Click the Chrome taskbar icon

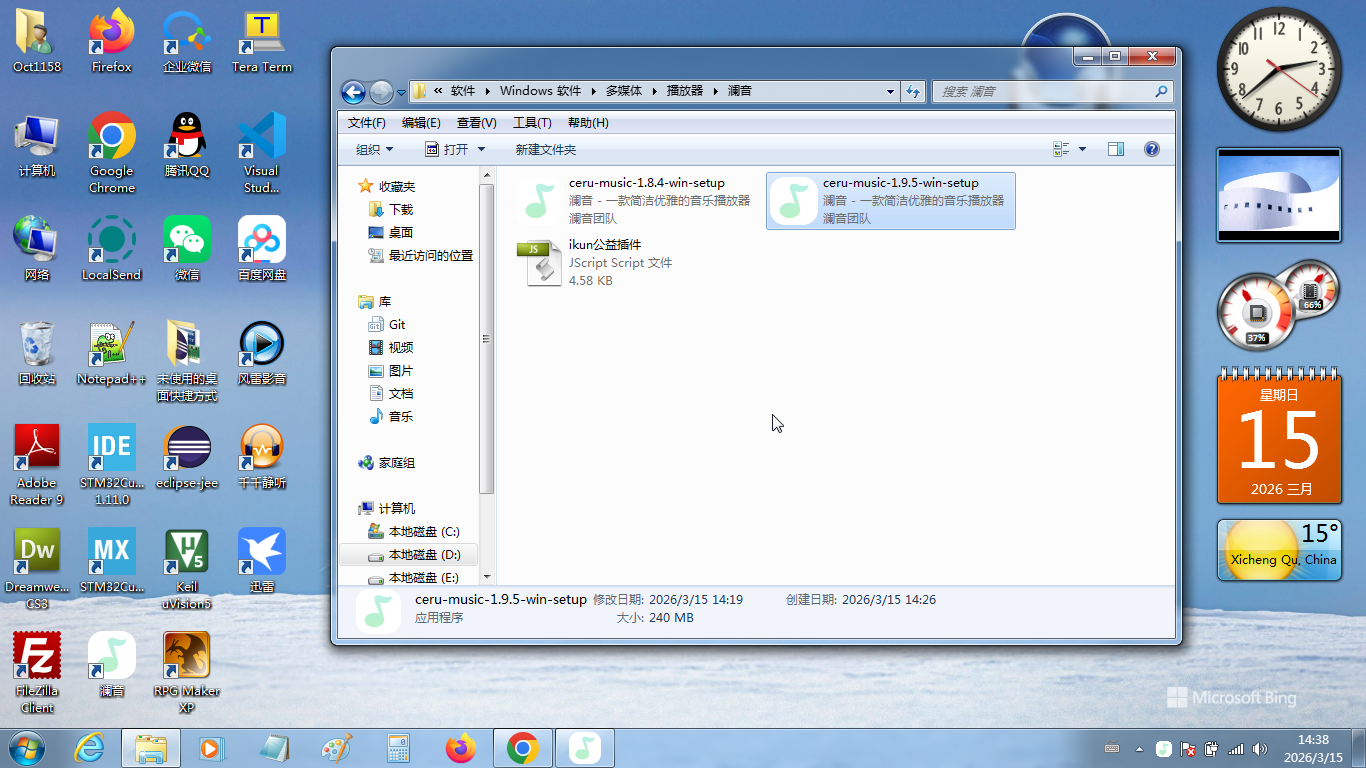(522, 747)
